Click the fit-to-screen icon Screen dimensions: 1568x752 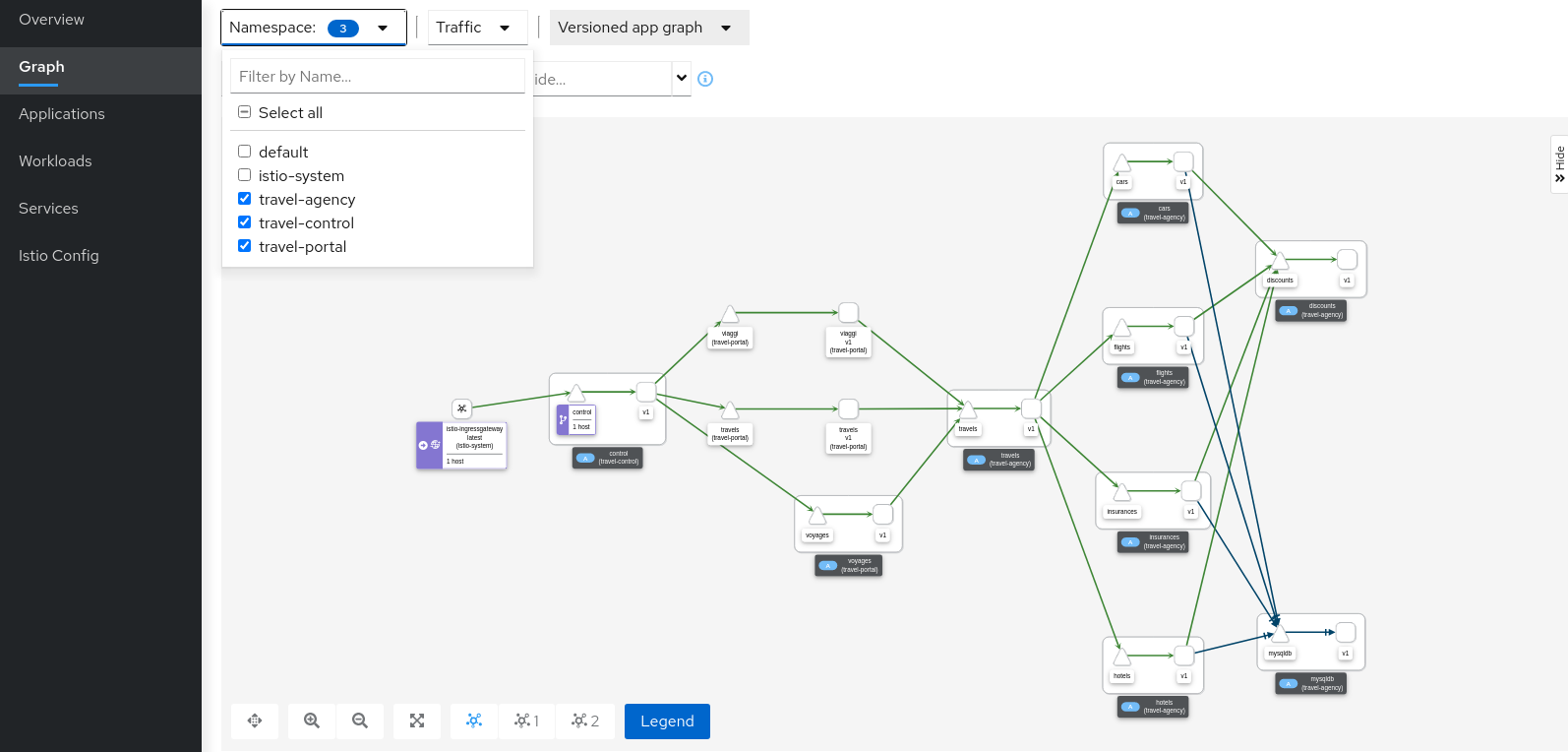[x=417, y=721]
